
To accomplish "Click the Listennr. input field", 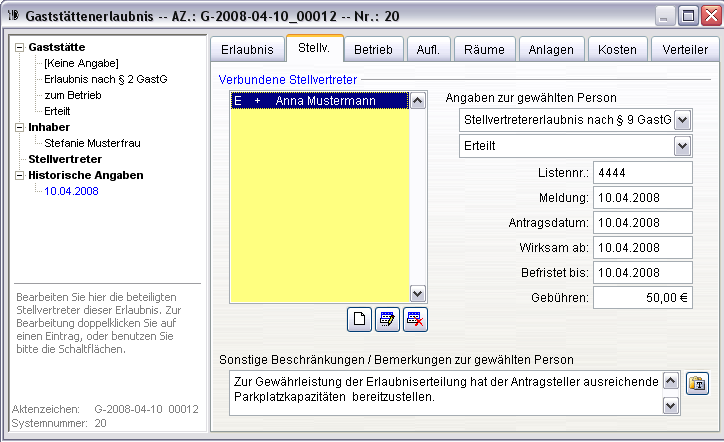I will (642, 172).
